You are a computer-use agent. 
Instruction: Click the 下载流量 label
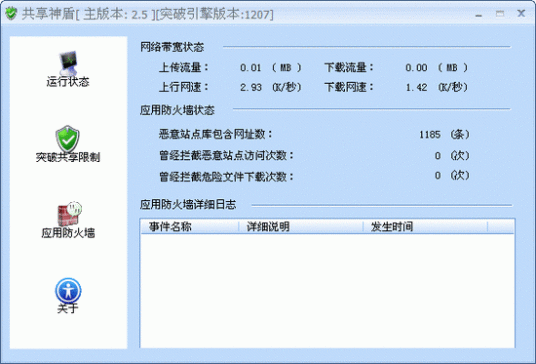pyautogui.click(x=349, y=67)
